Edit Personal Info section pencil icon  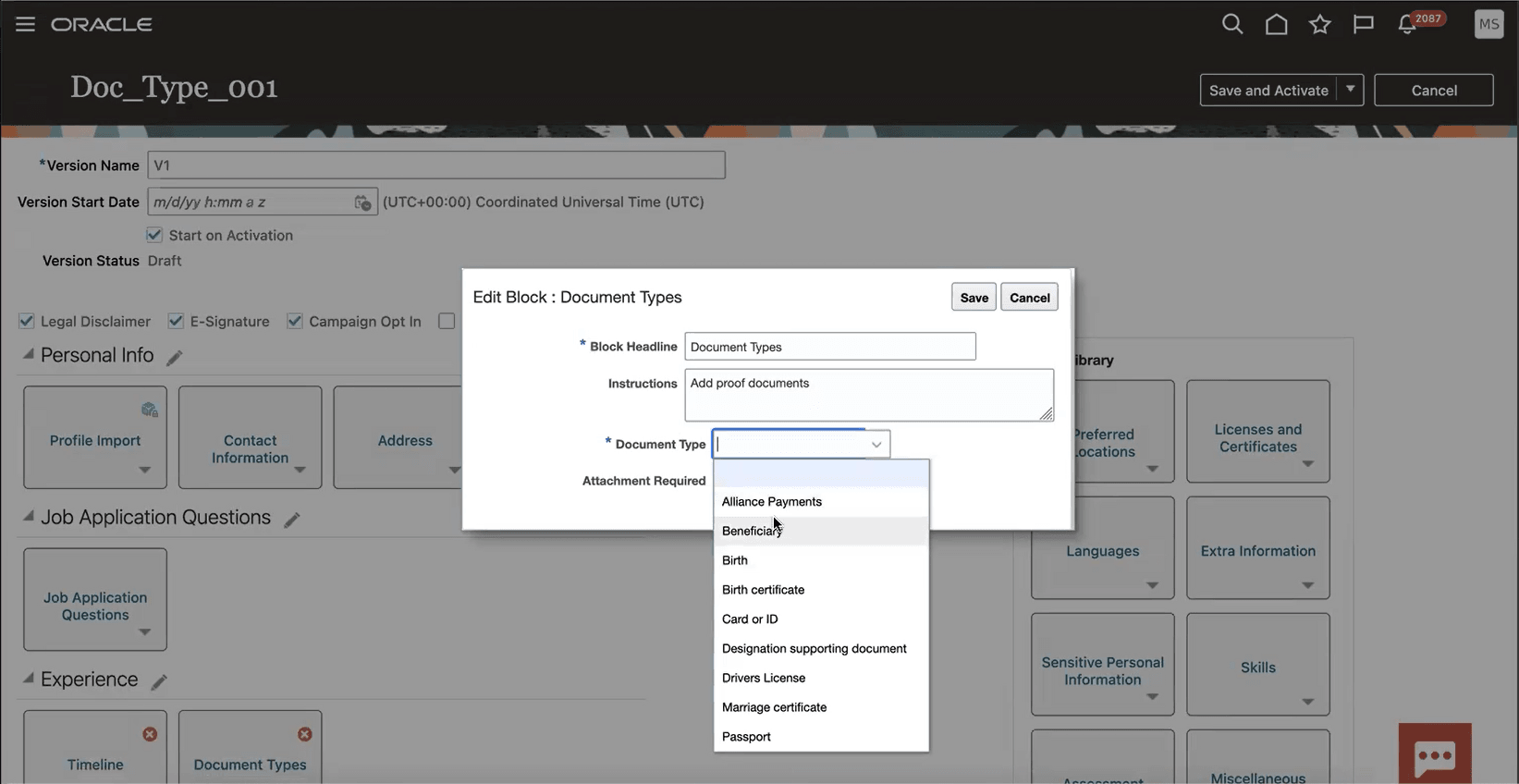[x=175, y=357]
